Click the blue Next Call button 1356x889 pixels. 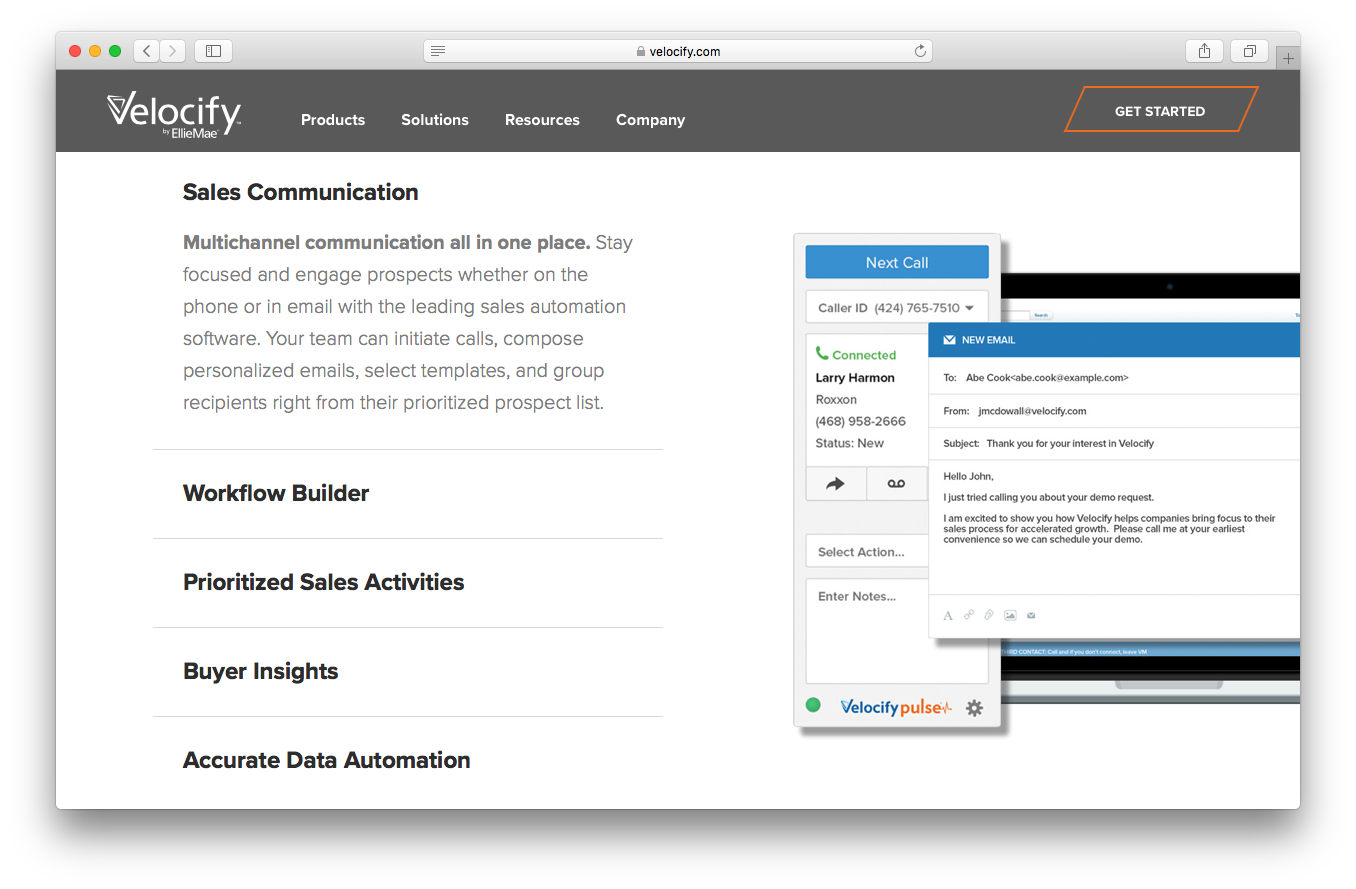(x=897, y=262)
